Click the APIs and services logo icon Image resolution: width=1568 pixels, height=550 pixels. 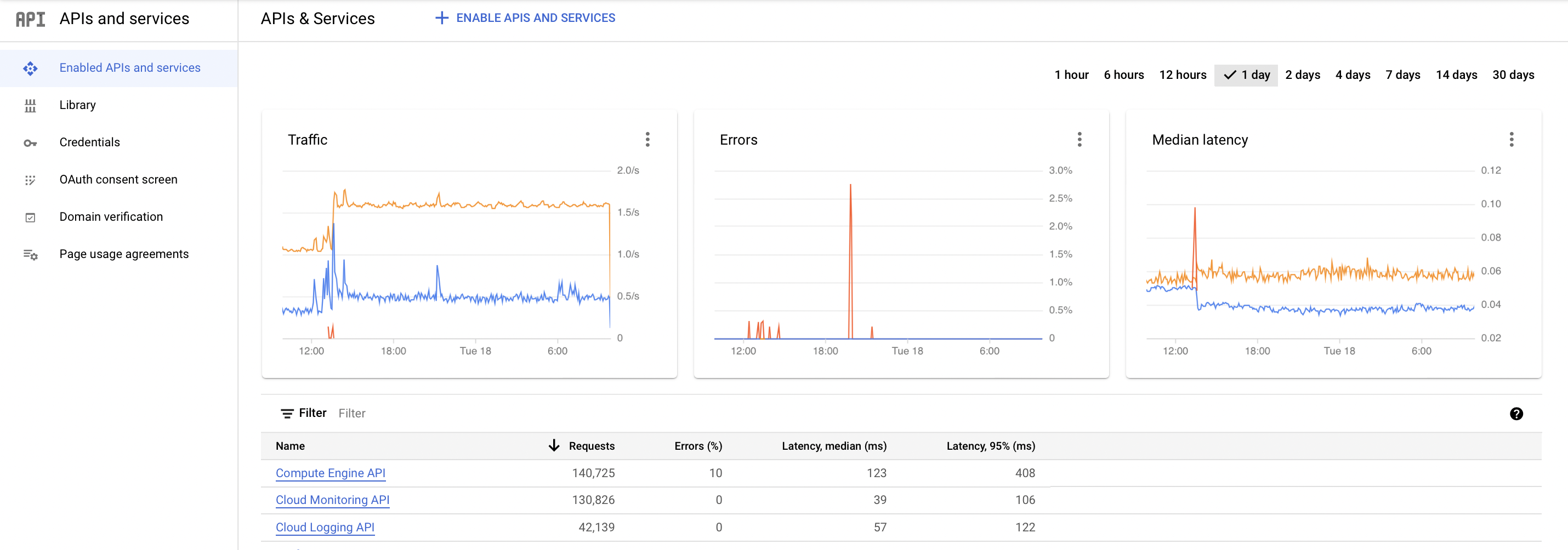click(x=30, y=18)
